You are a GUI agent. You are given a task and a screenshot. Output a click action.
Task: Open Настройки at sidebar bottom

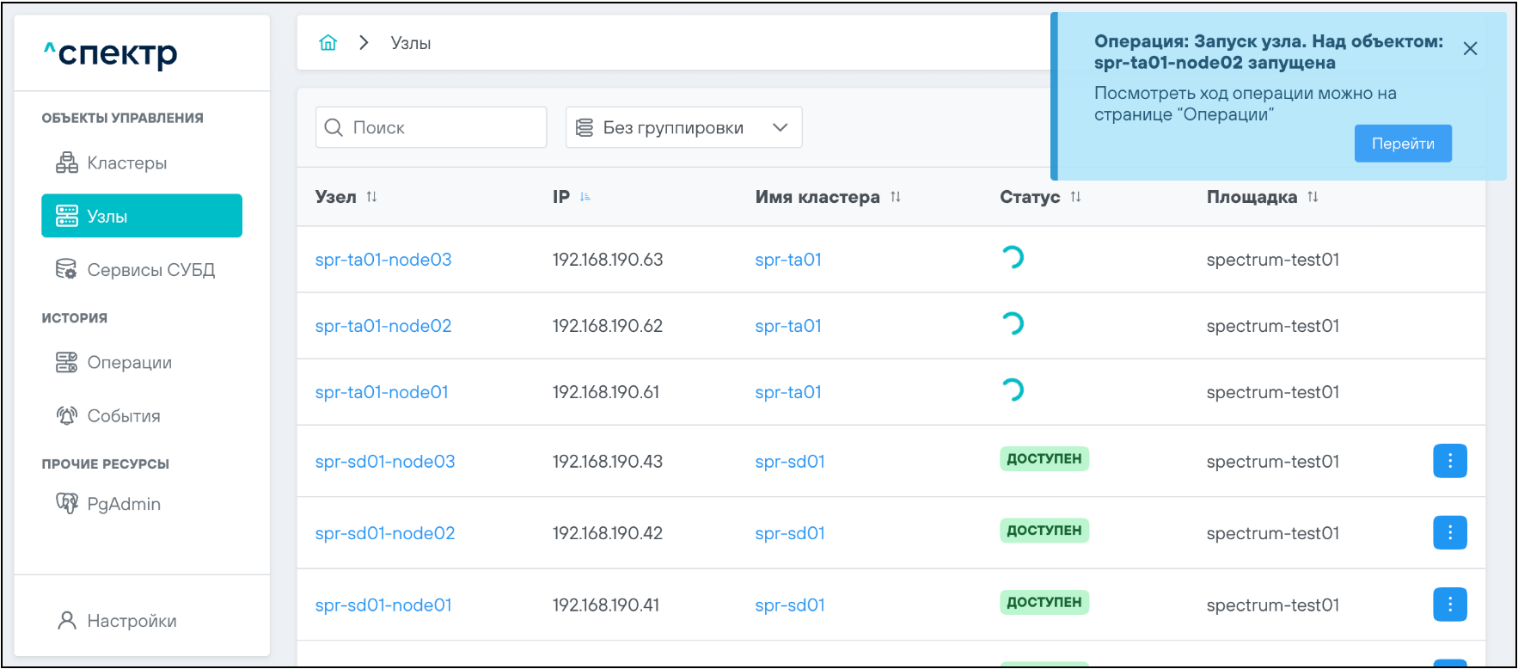point(131,621)
